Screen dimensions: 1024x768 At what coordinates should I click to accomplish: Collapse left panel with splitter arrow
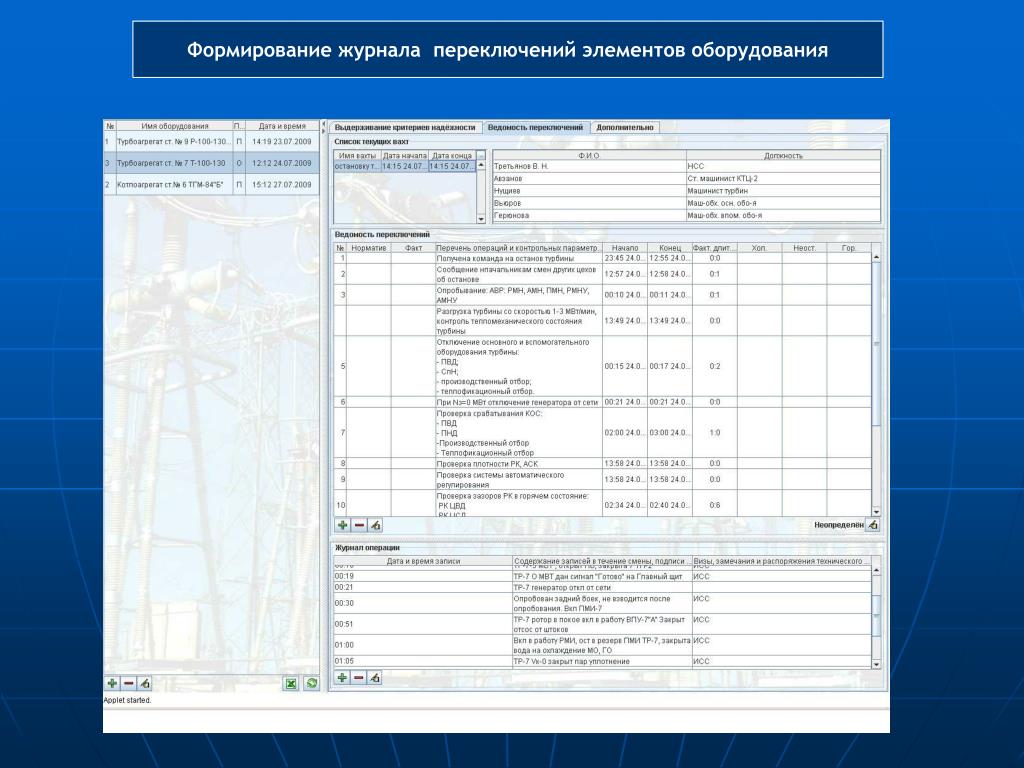tap(324, 123)
